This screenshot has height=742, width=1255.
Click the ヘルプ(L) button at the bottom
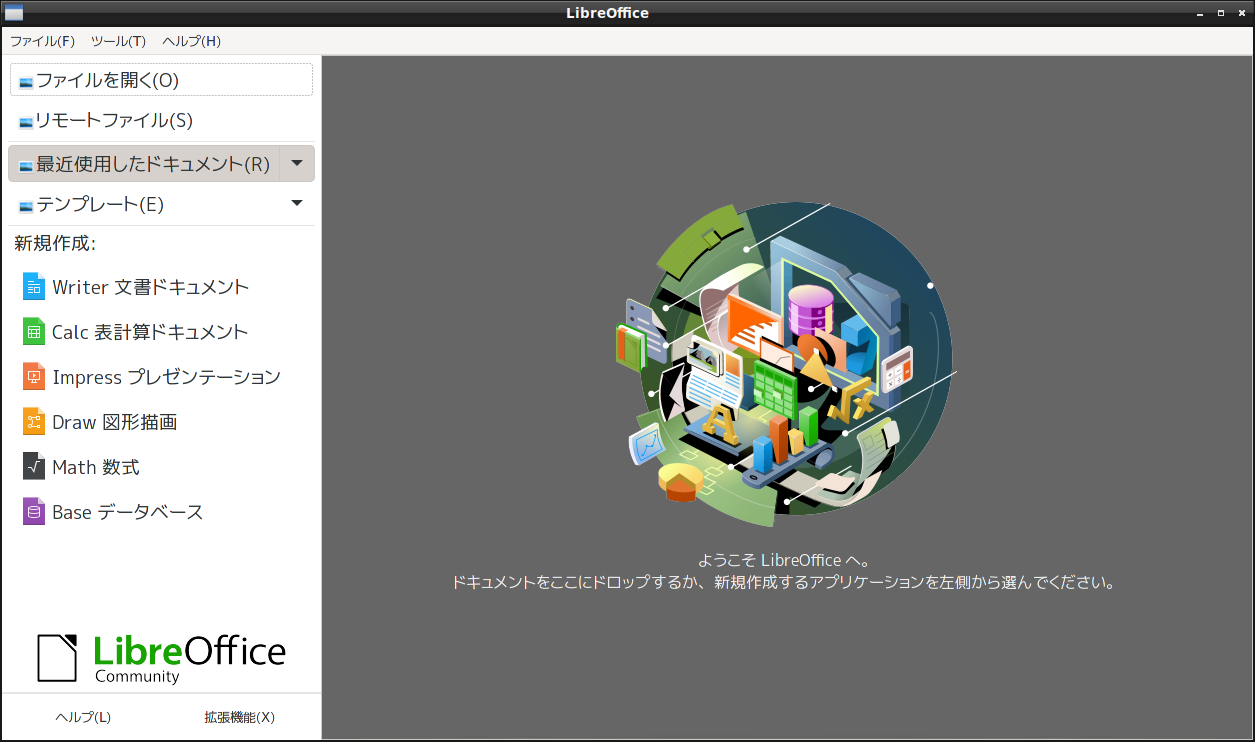tap(83, 717)
